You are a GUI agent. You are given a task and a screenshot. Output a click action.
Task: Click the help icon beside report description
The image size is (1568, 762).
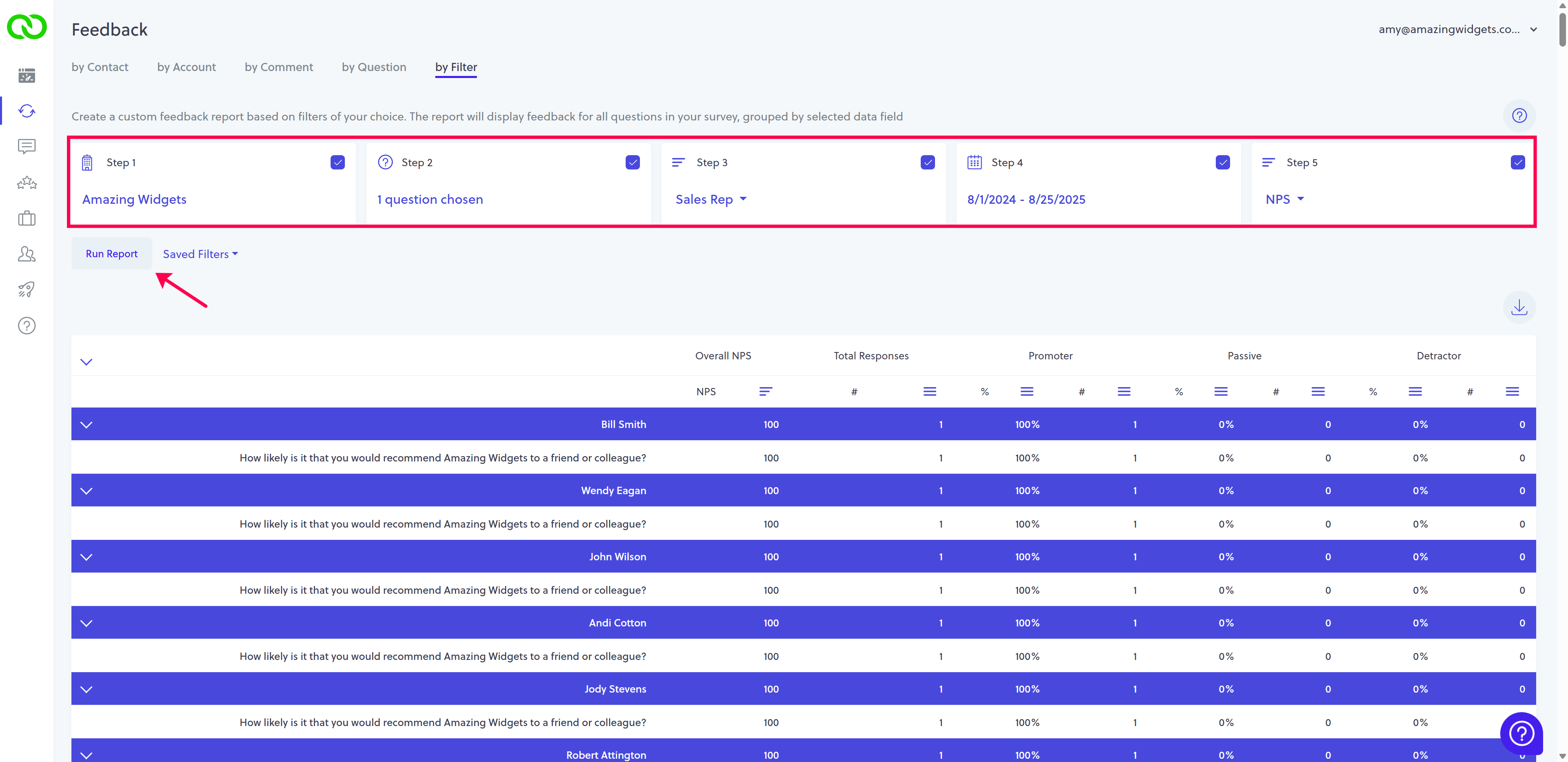(1519, 116)
